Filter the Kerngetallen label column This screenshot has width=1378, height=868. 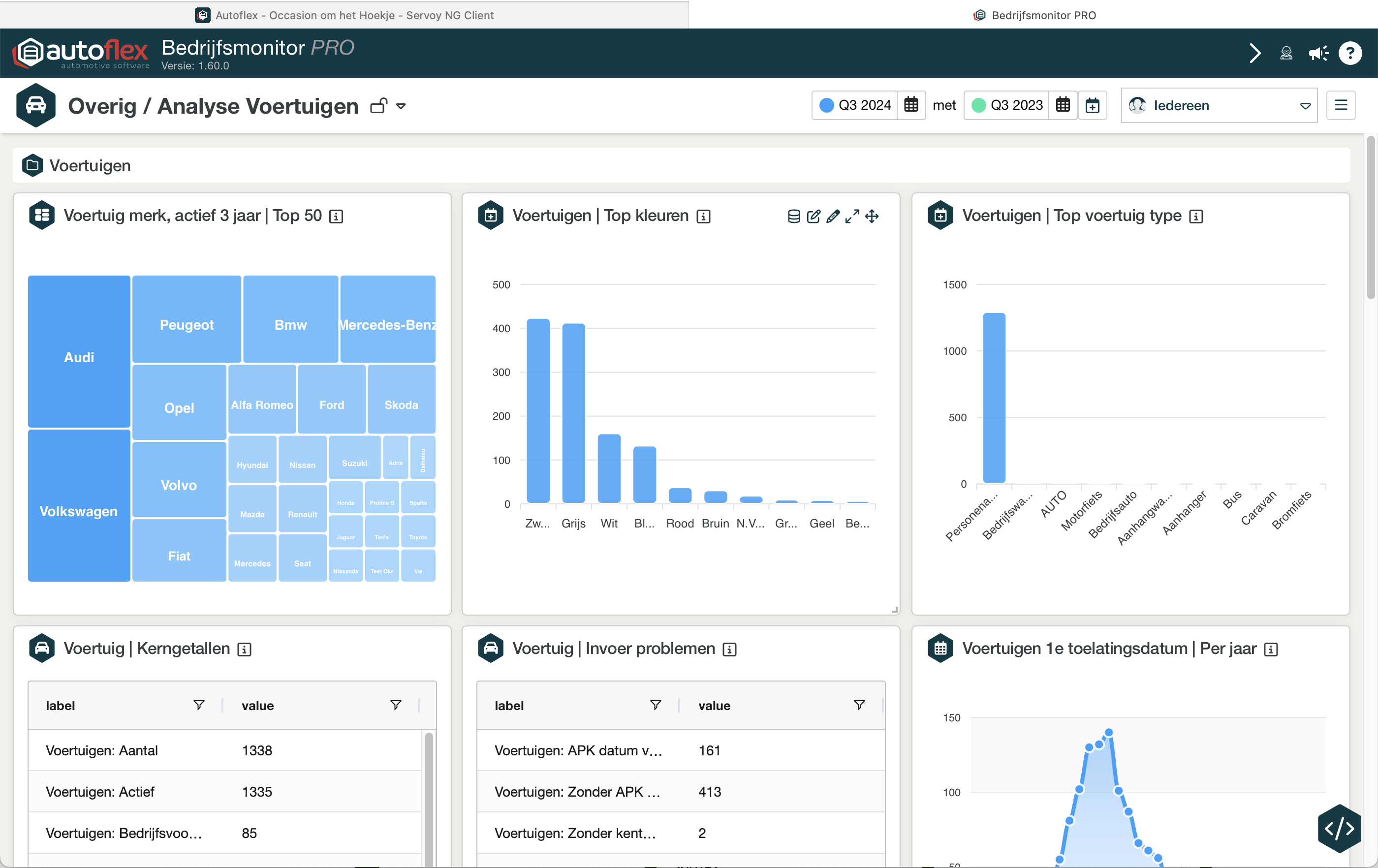198,705
